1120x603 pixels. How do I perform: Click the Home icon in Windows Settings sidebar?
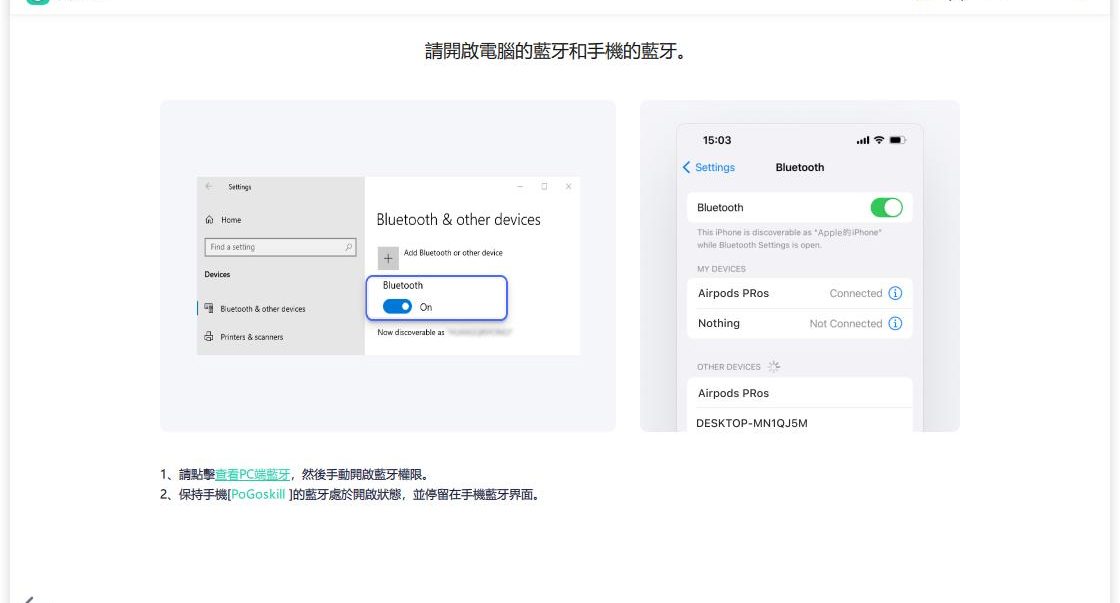(x=210, y=220)
